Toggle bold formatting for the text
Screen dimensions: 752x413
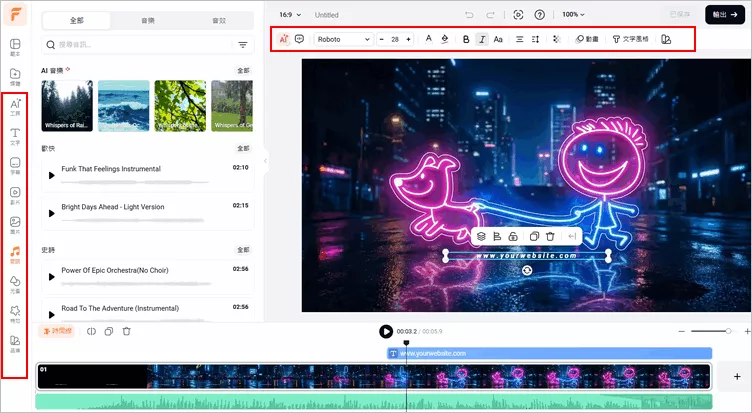point(466,39)
